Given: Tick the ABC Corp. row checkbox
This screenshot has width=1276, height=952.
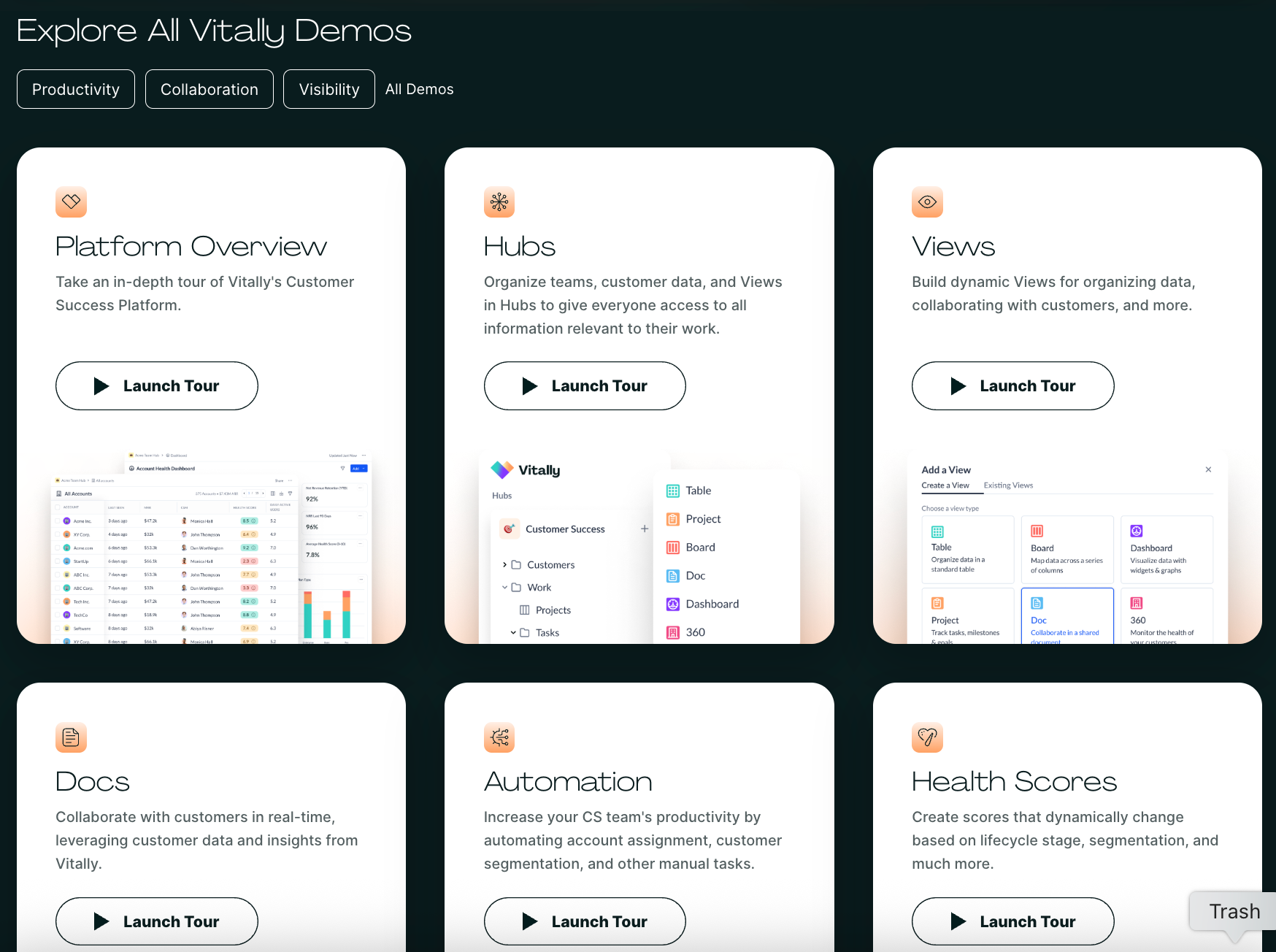Looking at the screenshot, I should pos(58,588).
